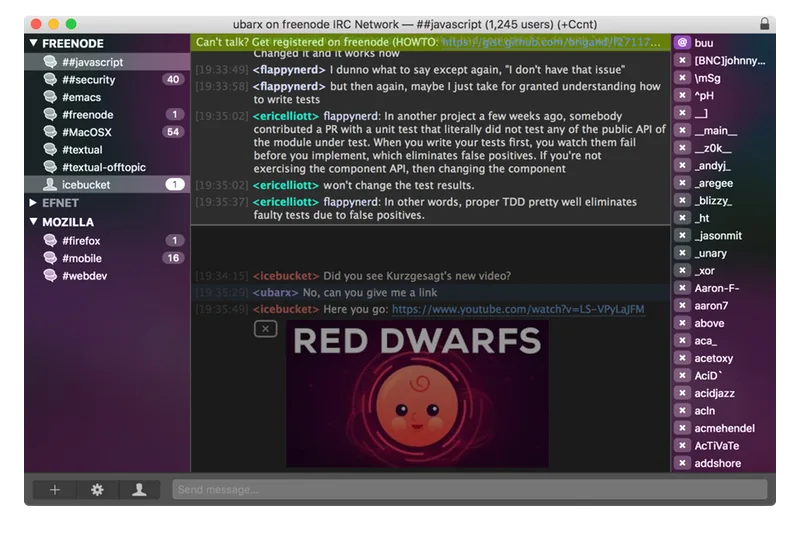Viewport: 800px width, 535px height.
Task: Click the 54 unread badge on #MacOSX
Action: coord(173,132)
